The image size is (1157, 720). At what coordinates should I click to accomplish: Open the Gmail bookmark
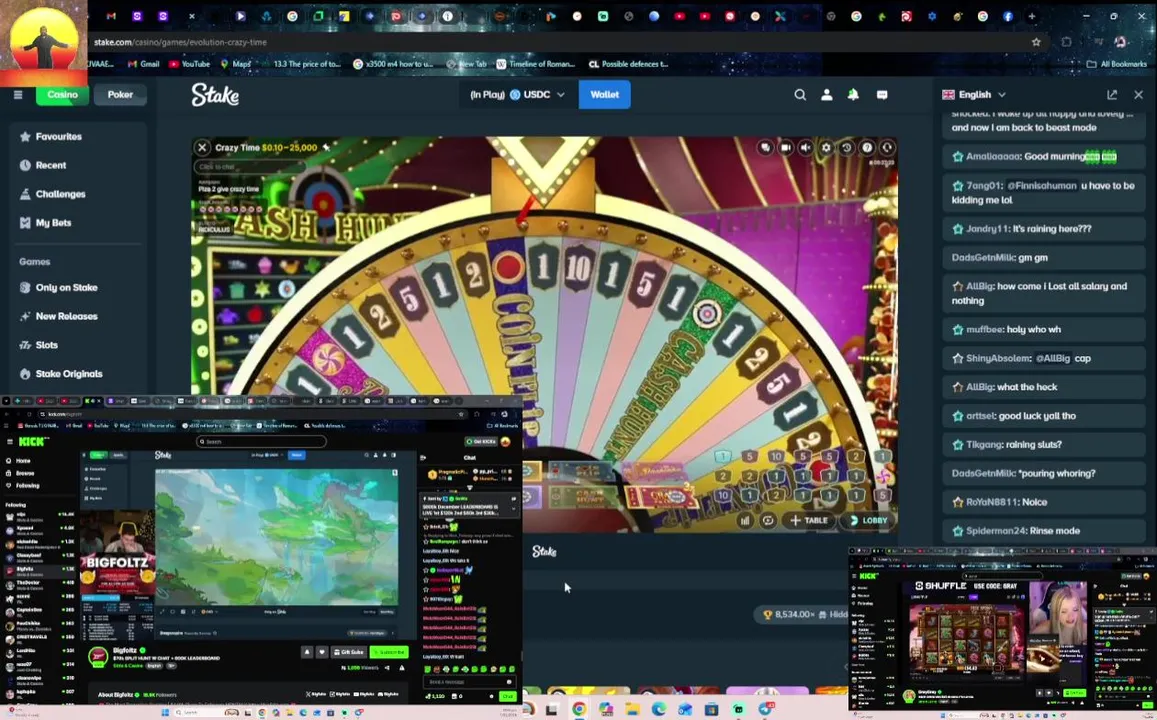(144, 64)
